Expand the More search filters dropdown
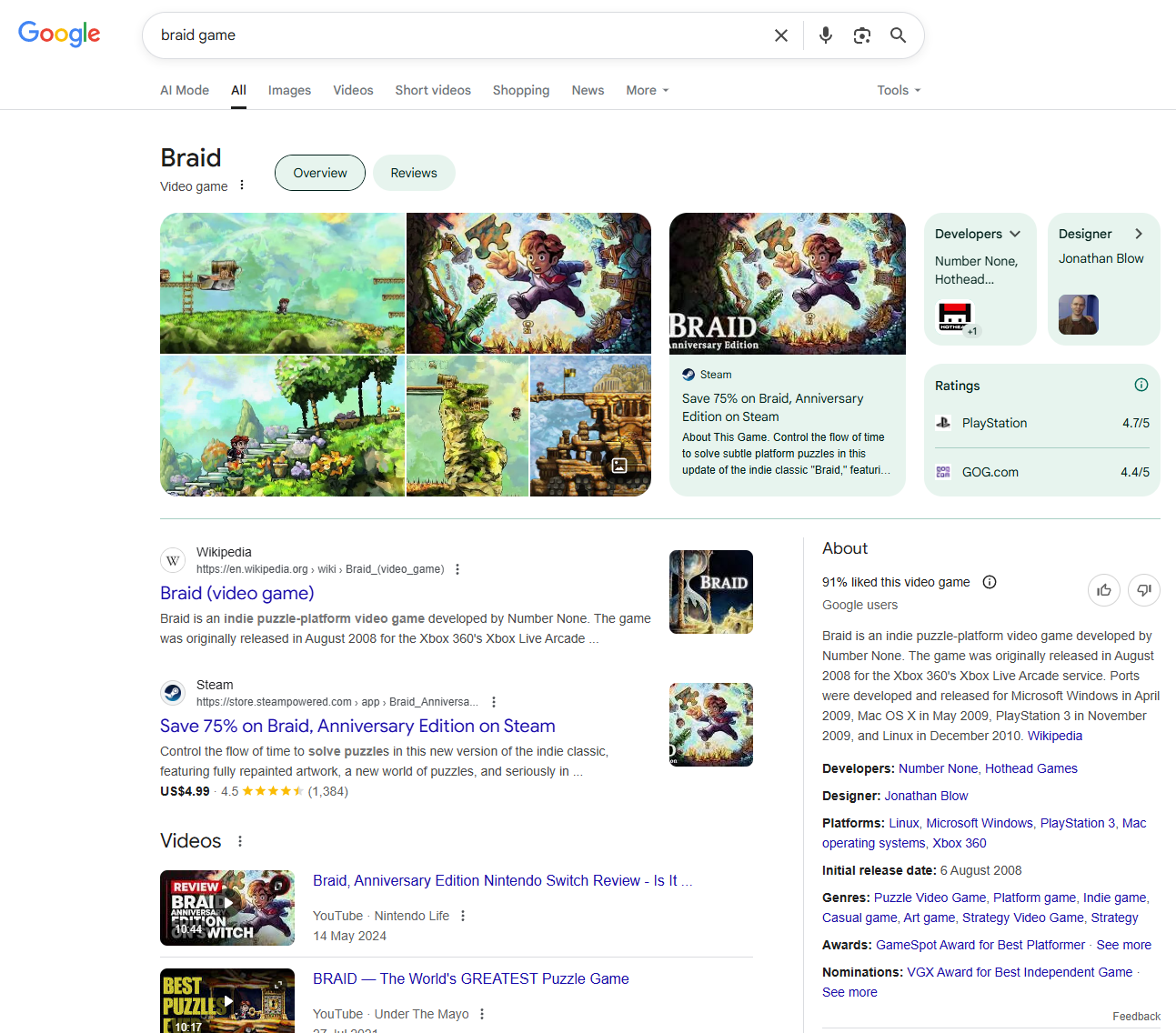This screenshot has height=1033, width=1176. tap(648, 90)
